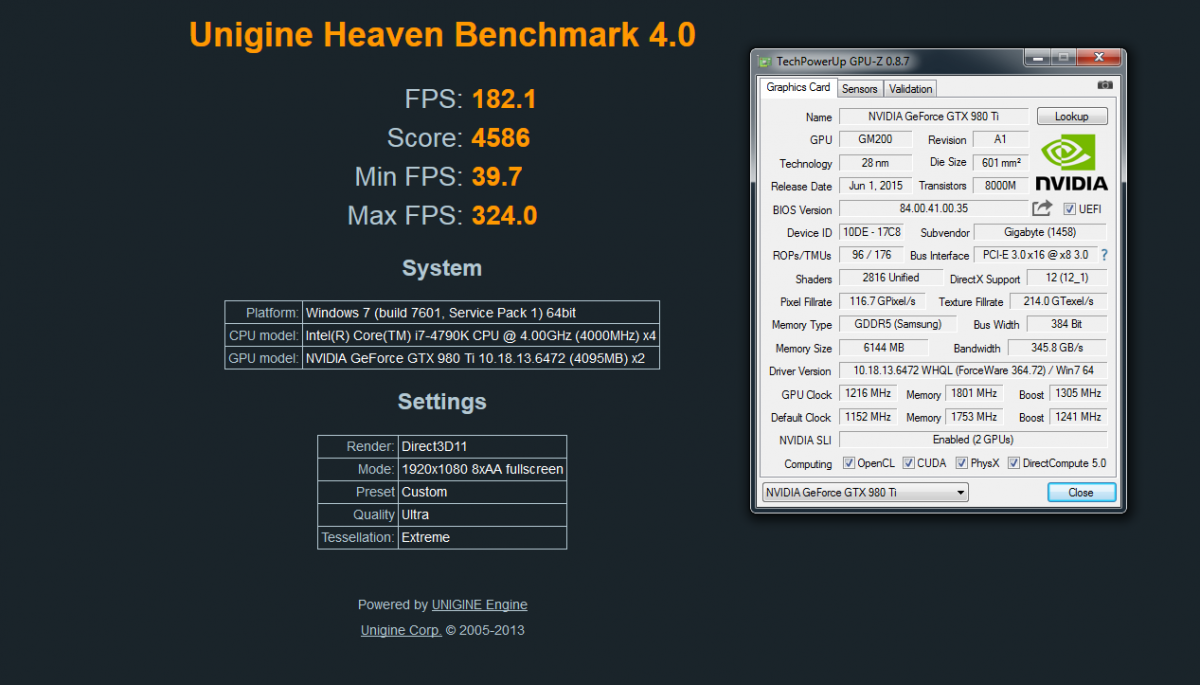Viewport: 1200px width, 685px height.
Task: Click the Bus Width field 384 Bit
Action: 1067,324
